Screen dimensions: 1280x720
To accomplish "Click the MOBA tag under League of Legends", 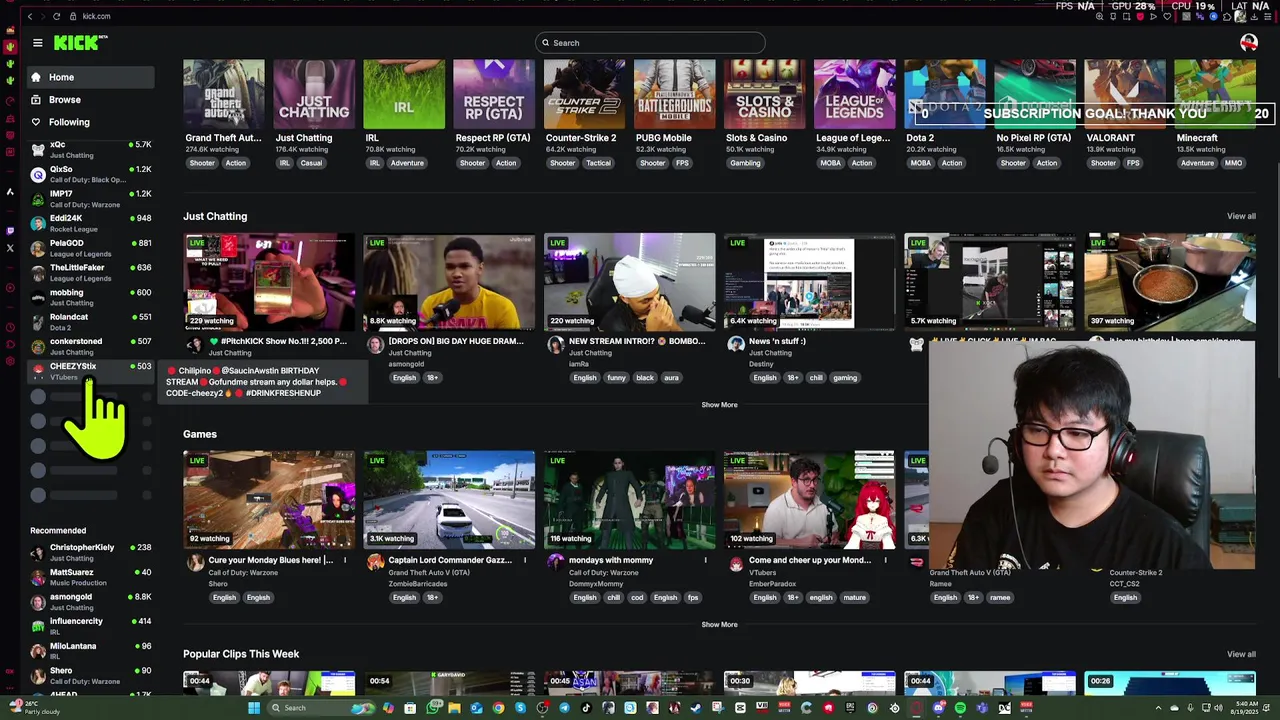I will click(x=830, y=163).
